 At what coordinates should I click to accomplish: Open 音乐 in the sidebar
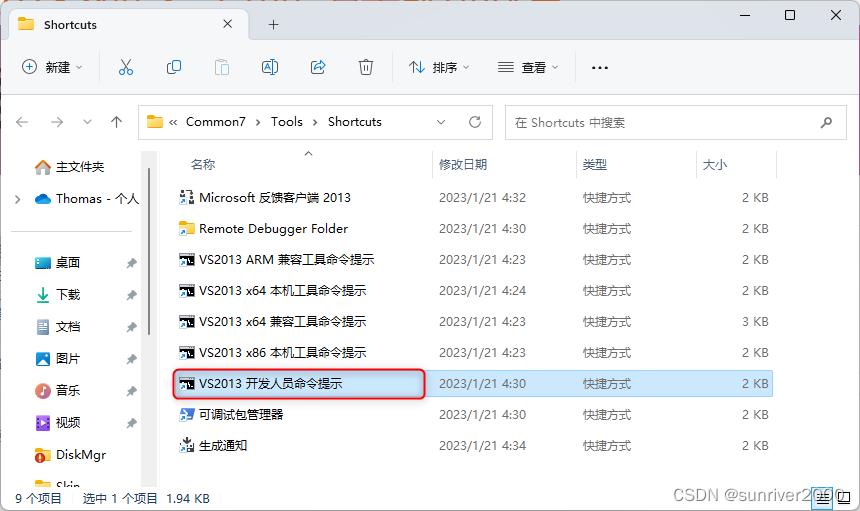(57, 390)
